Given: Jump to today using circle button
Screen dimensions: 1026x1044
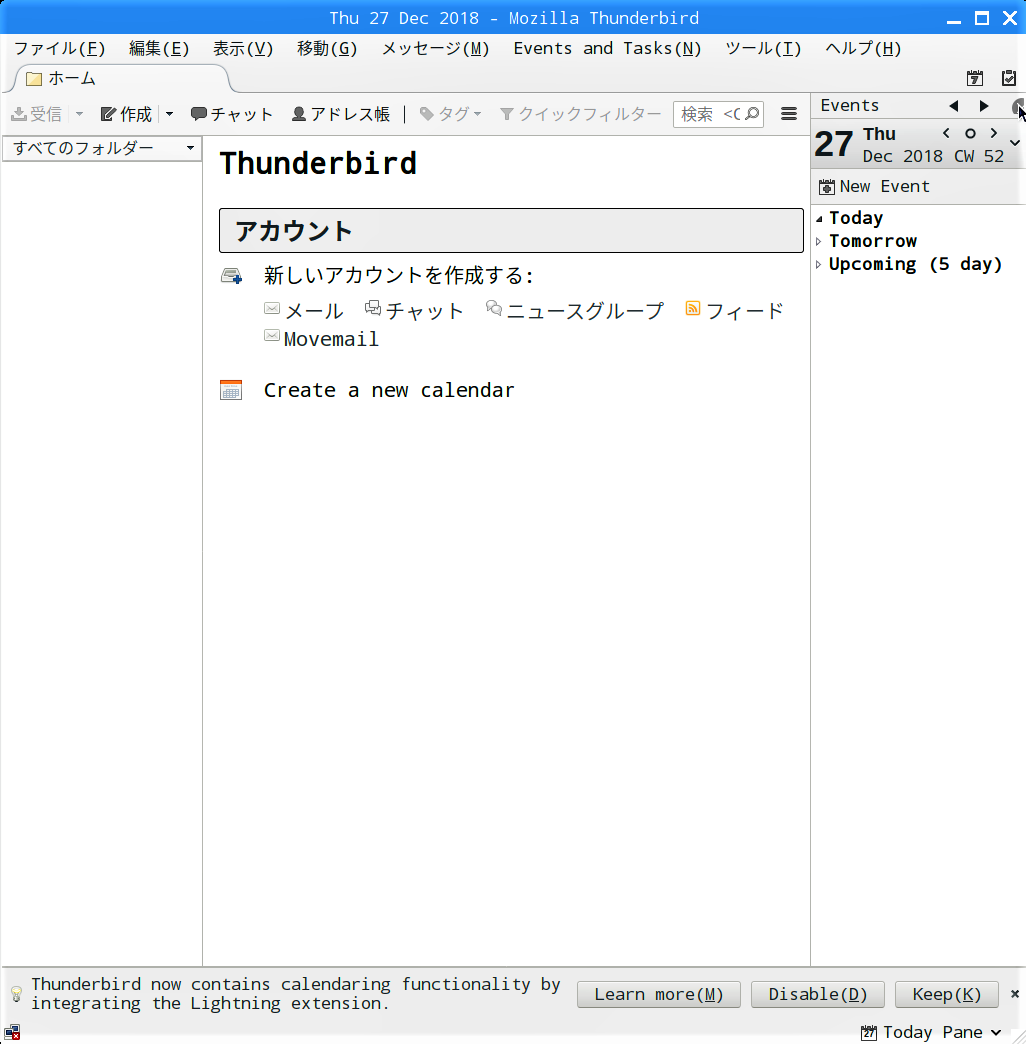Looking at the screenshot, I should tap(970, 133).
